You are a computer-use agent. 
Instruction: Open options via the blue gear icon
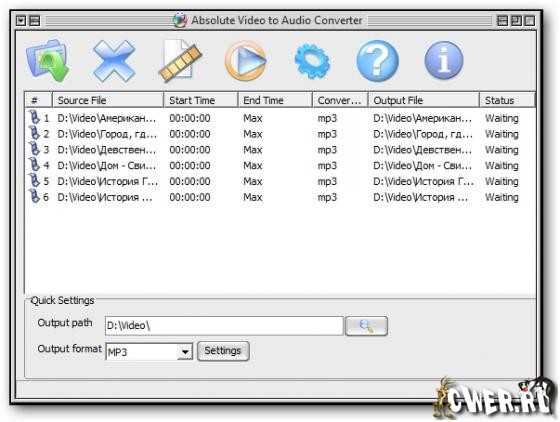pyautogui.click(x=312, y=61)
